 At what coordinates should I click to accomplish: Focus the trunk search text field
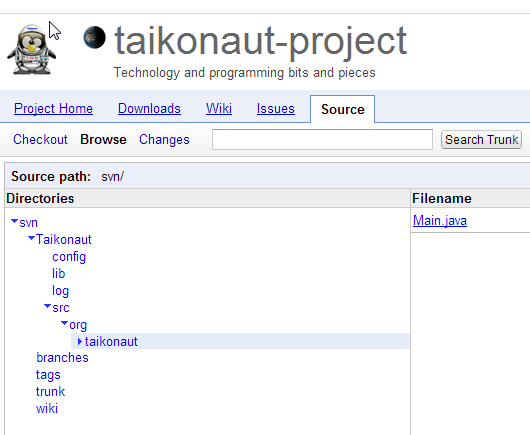322,139
